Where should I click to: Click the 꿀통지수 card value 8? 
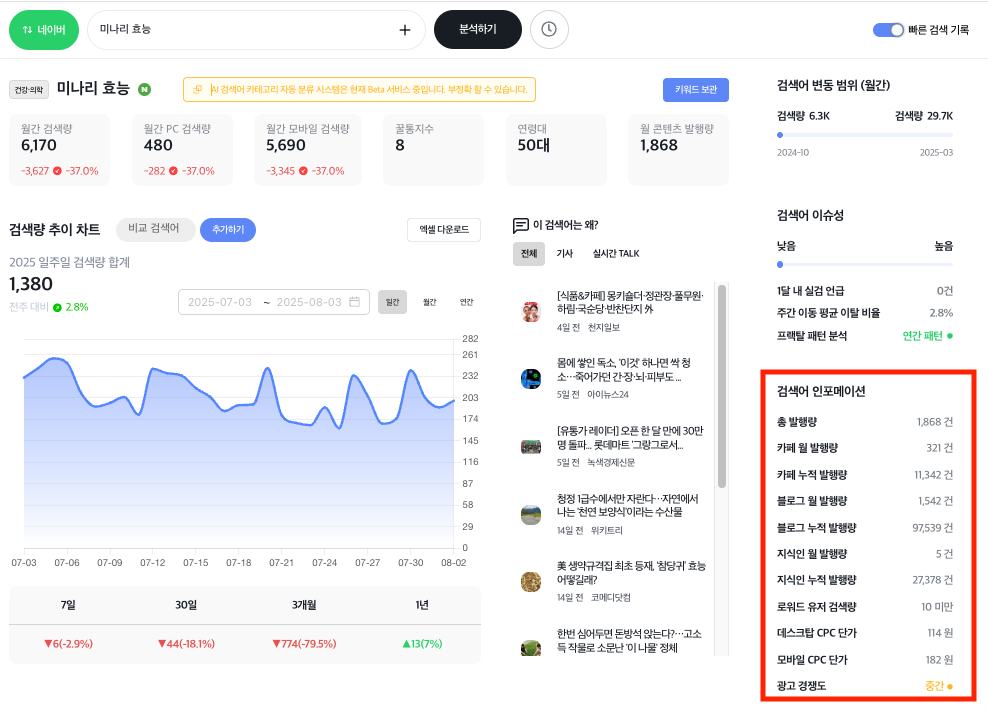point(400,145)
